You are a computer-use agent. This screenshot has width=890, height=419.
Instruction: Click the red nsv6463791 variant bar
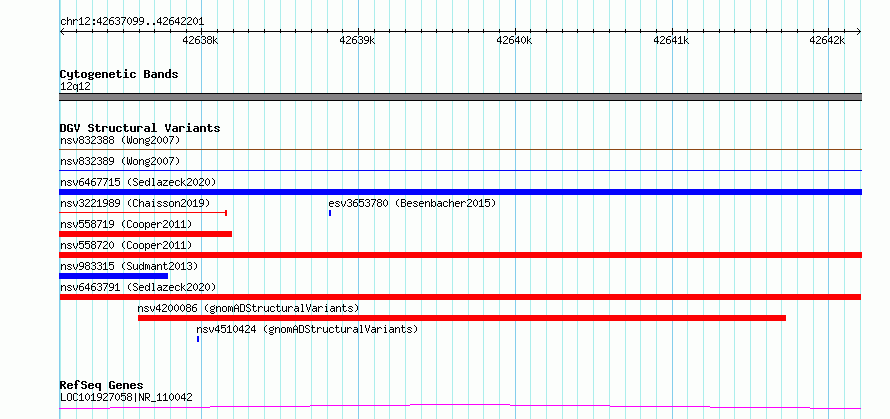point(460,297)
